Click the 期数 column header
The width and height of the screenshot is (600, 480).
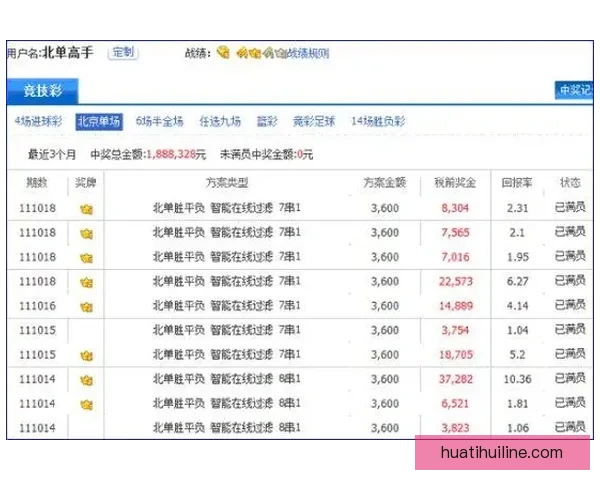point(37,183)
